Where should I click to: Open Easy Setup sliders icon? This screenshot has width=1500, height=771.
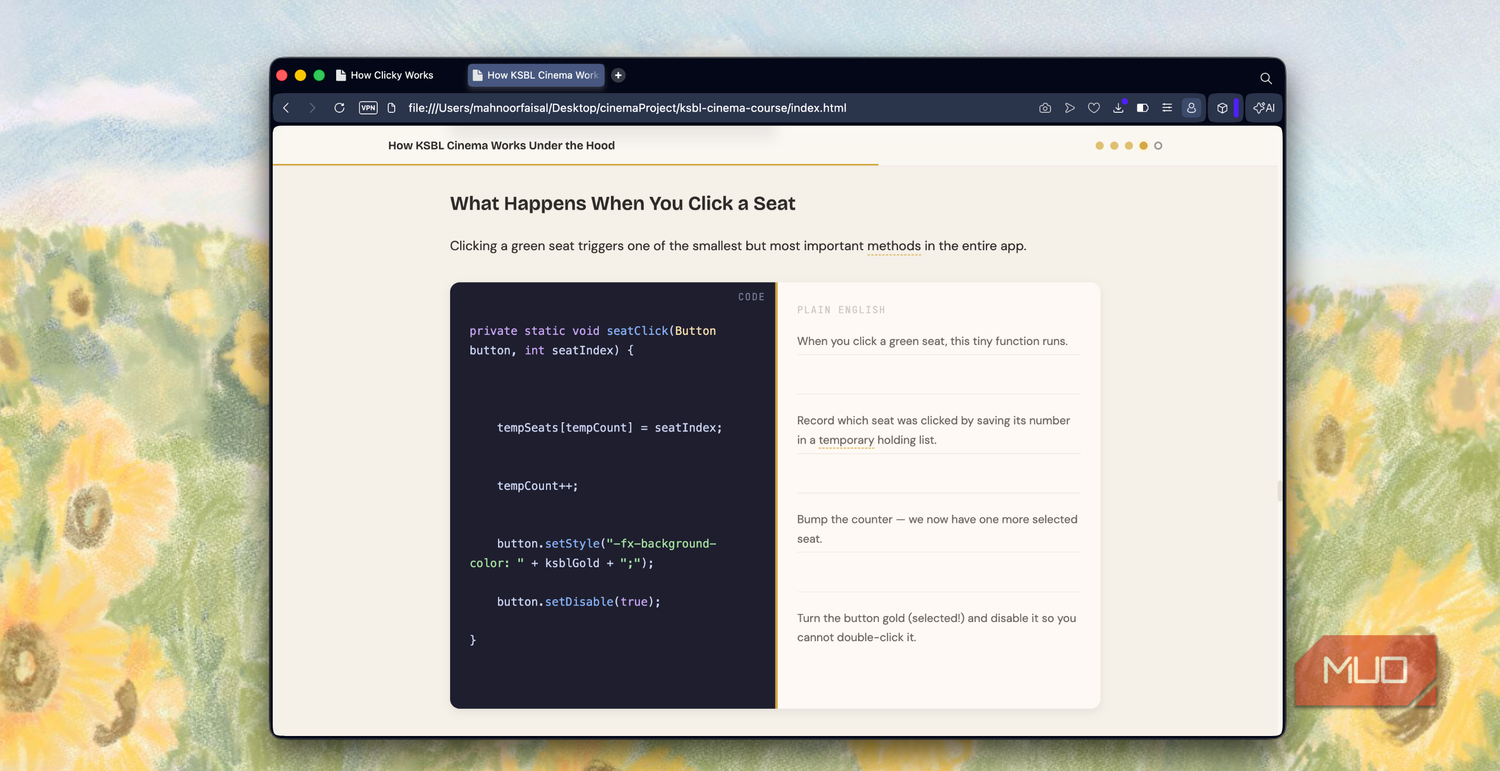[1167, 108]
